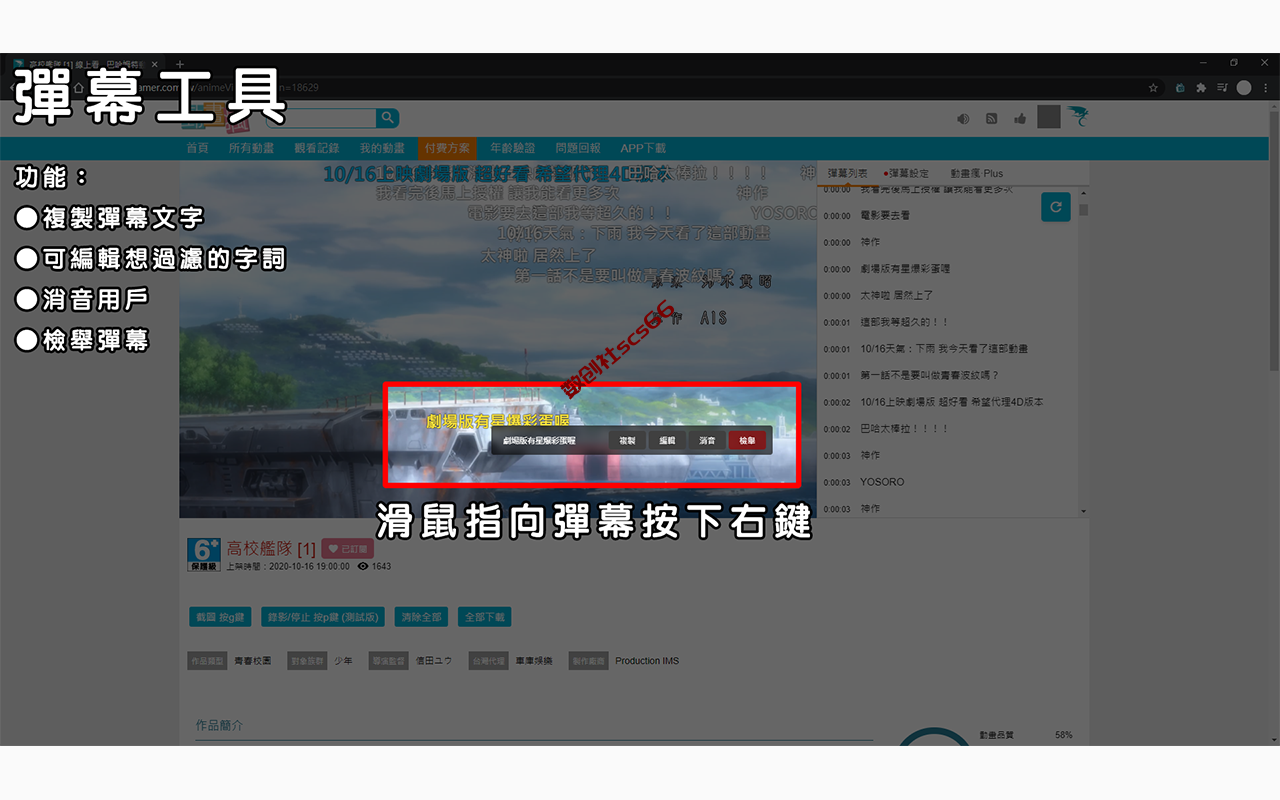
Task: Switch to the 彈幕列表 tab
Action: point(848,173)
